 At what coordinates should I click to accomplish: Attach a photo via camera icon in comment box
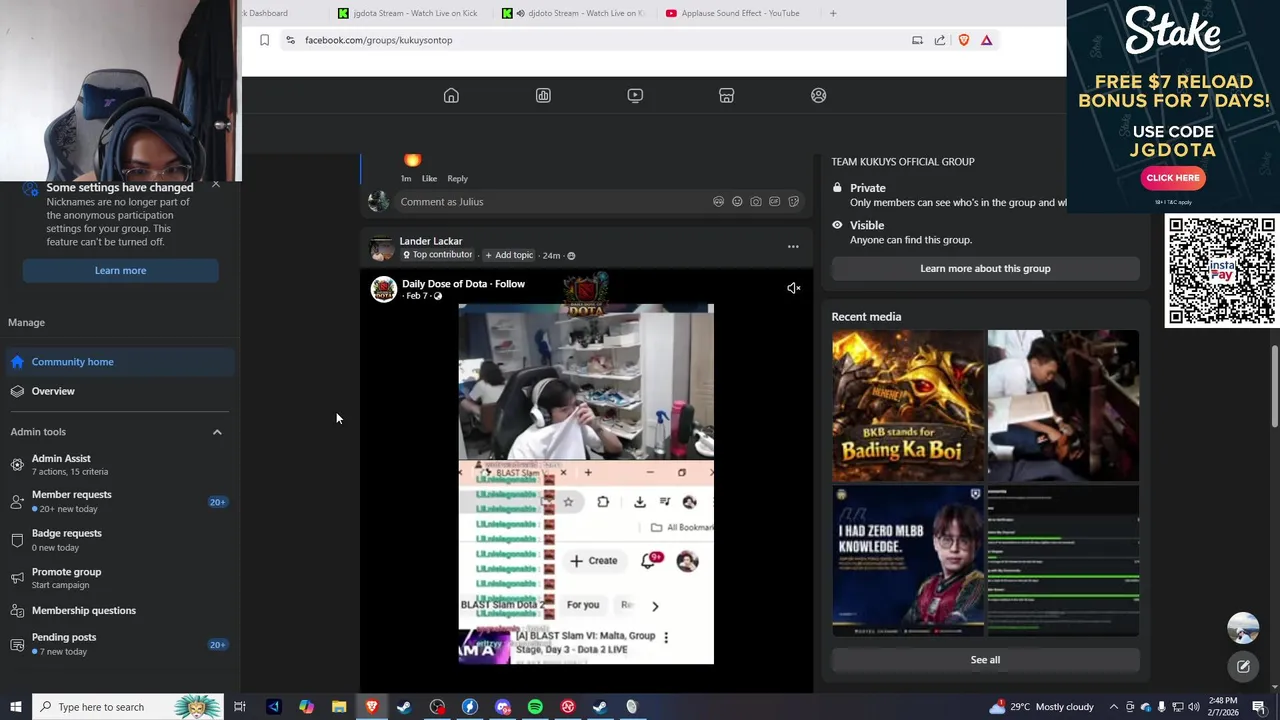pos(756,202)
